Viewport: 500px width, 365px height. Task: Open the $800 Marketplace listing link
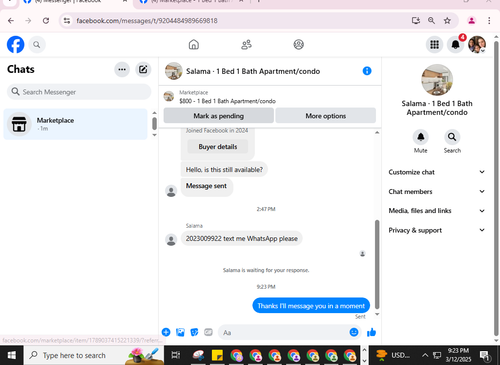(x=227, y=101)
